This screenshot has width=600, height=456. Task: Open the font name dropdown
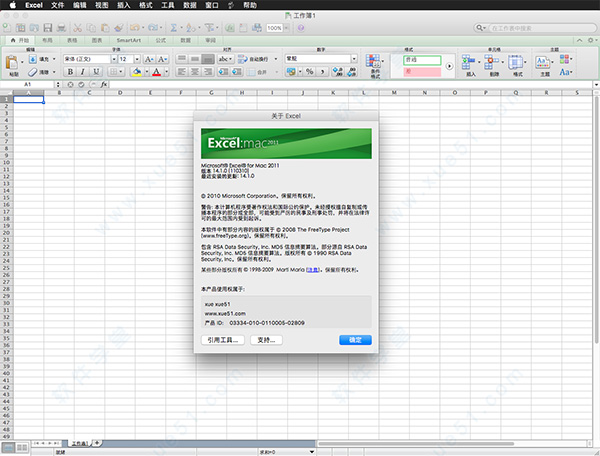pyautogui.click(x=114, y=59)
